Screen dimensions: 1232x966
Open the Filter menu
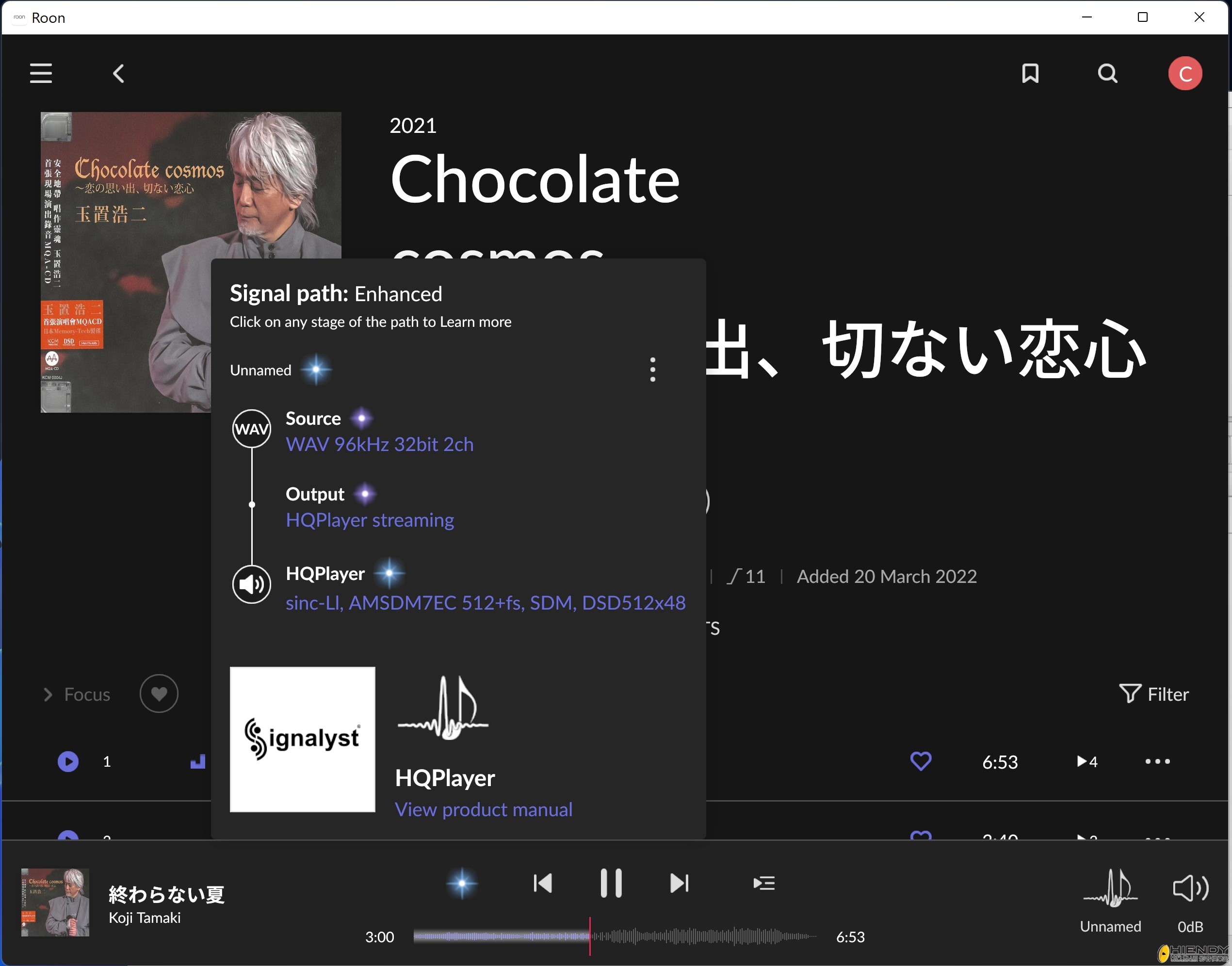(x=1154, y=694)
